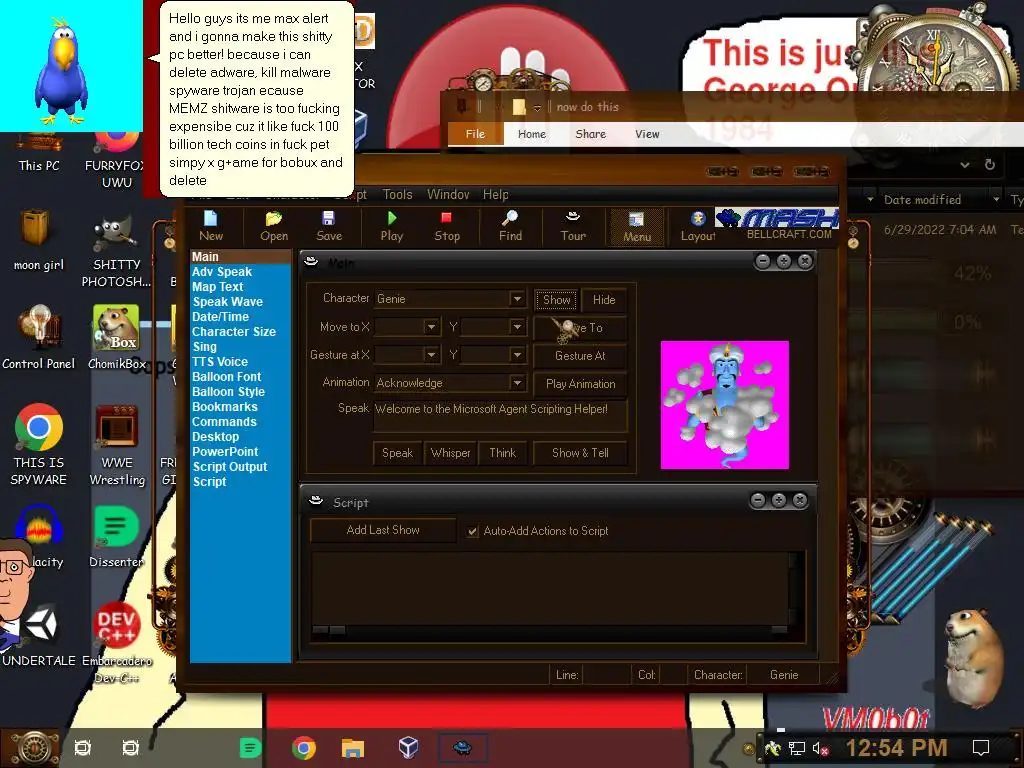Expand the Move to Y dropdown
The image size is (1024, 768).
pos(517,327)
